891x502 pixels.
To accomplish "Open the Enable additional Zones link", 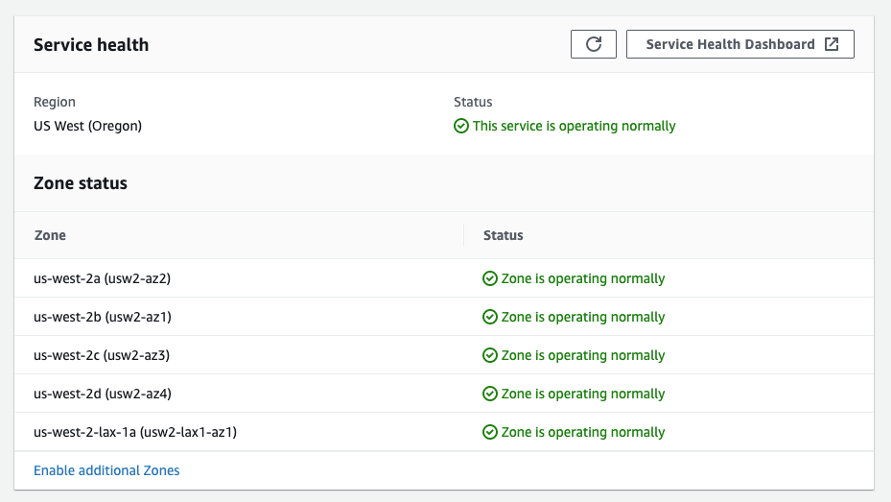I will tap(107, 470).
